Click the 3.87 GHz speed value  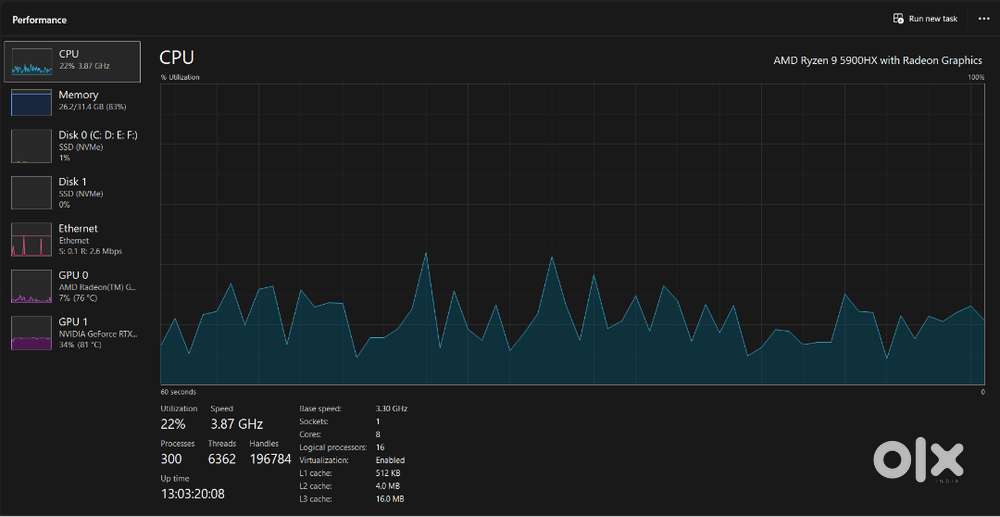click(x=236, y=424)
